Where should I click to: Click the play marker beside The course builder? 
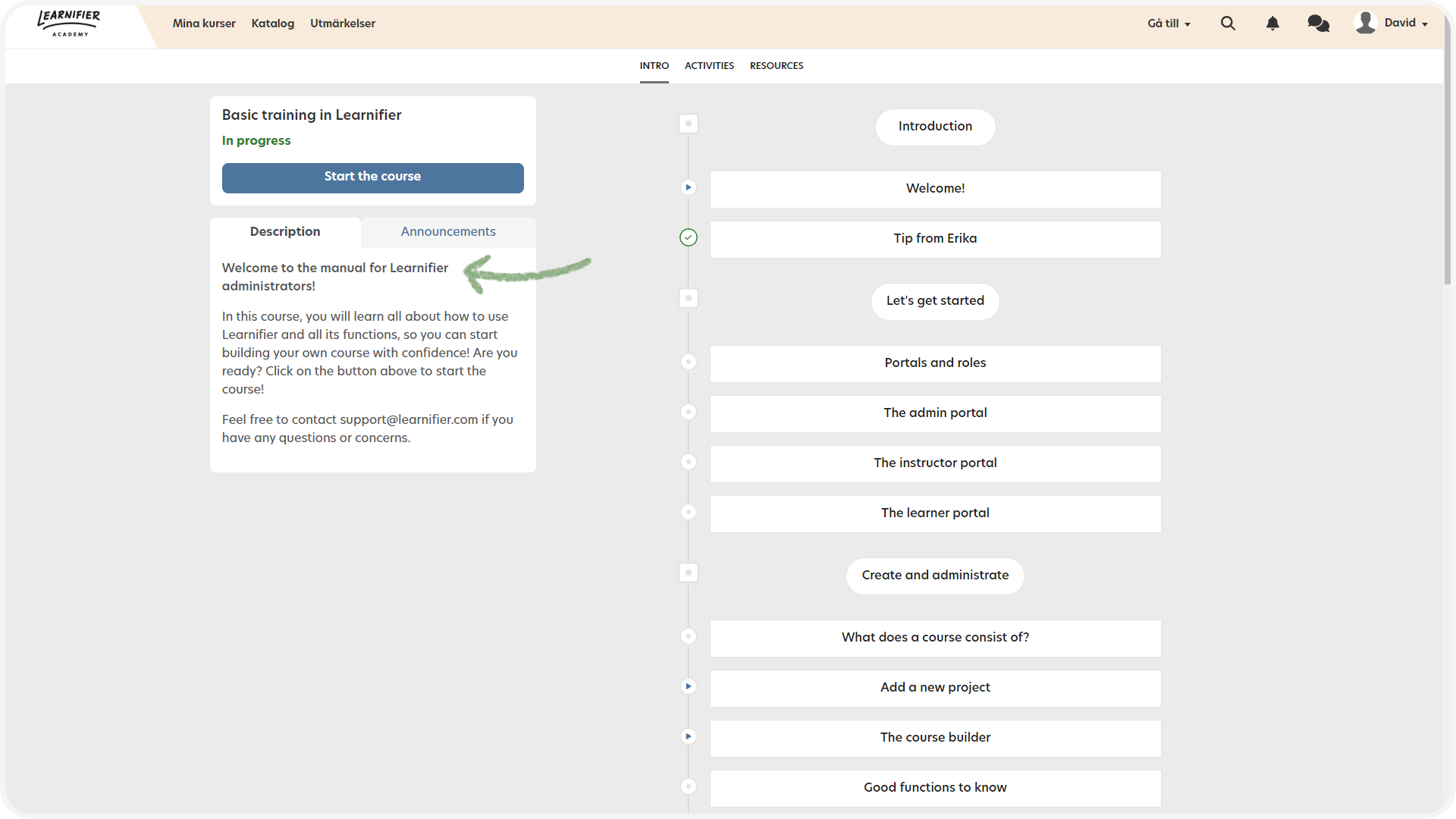tap(689, 736)
